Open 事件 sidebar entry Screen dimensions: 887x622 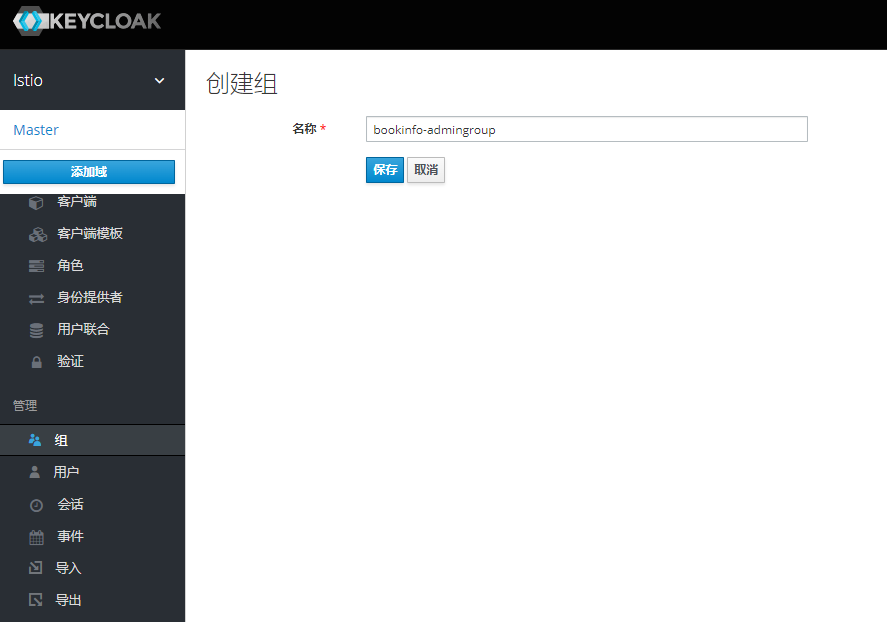coord(70,536)
